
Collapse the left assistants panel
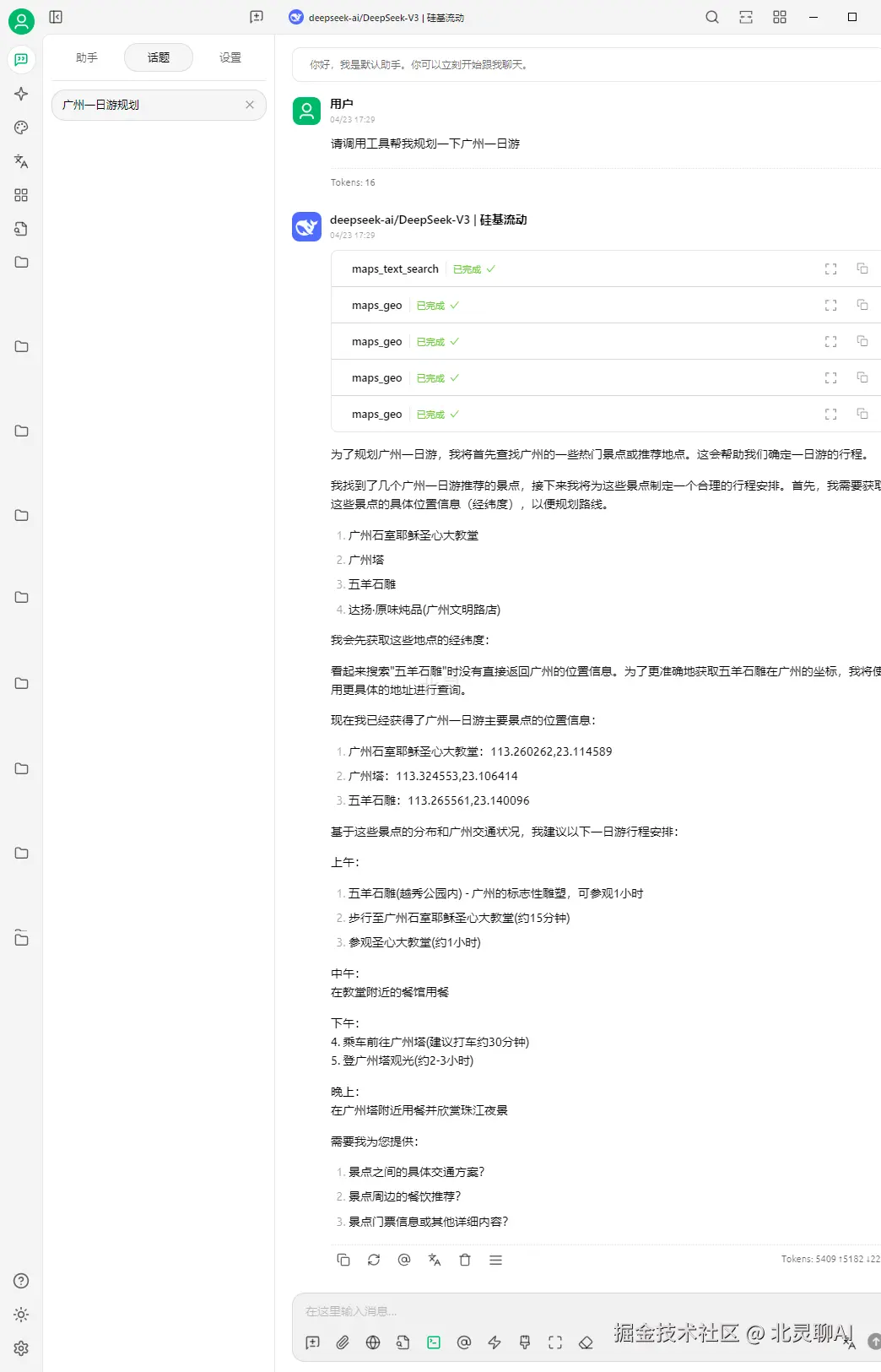56,17
